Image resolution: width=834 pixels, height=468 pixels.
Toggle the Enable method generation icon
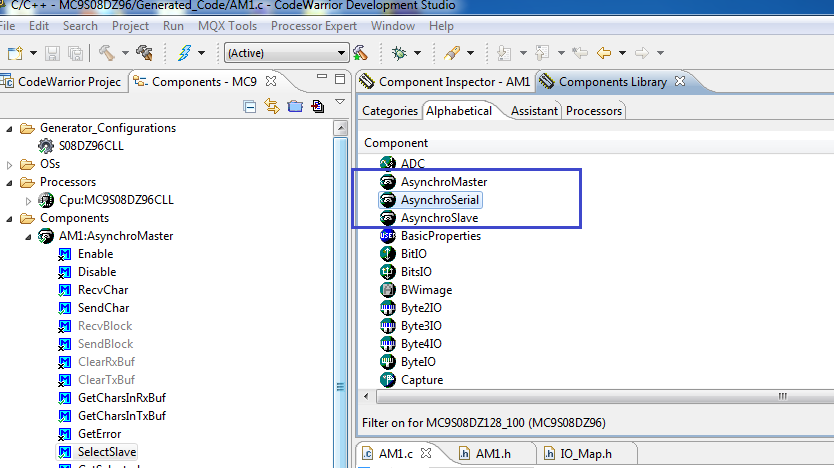point(64,255)
